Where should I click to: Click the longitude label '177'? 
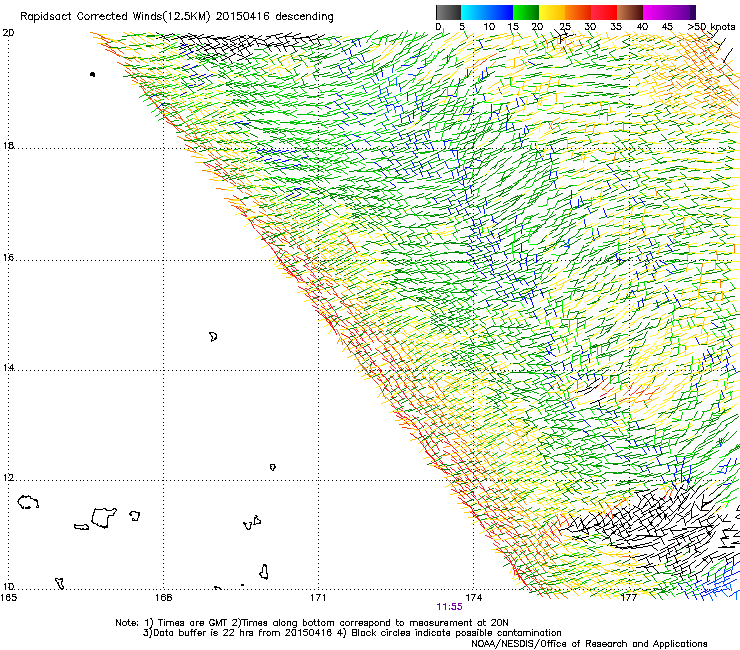pyautogui.click(x=628, y=598)
